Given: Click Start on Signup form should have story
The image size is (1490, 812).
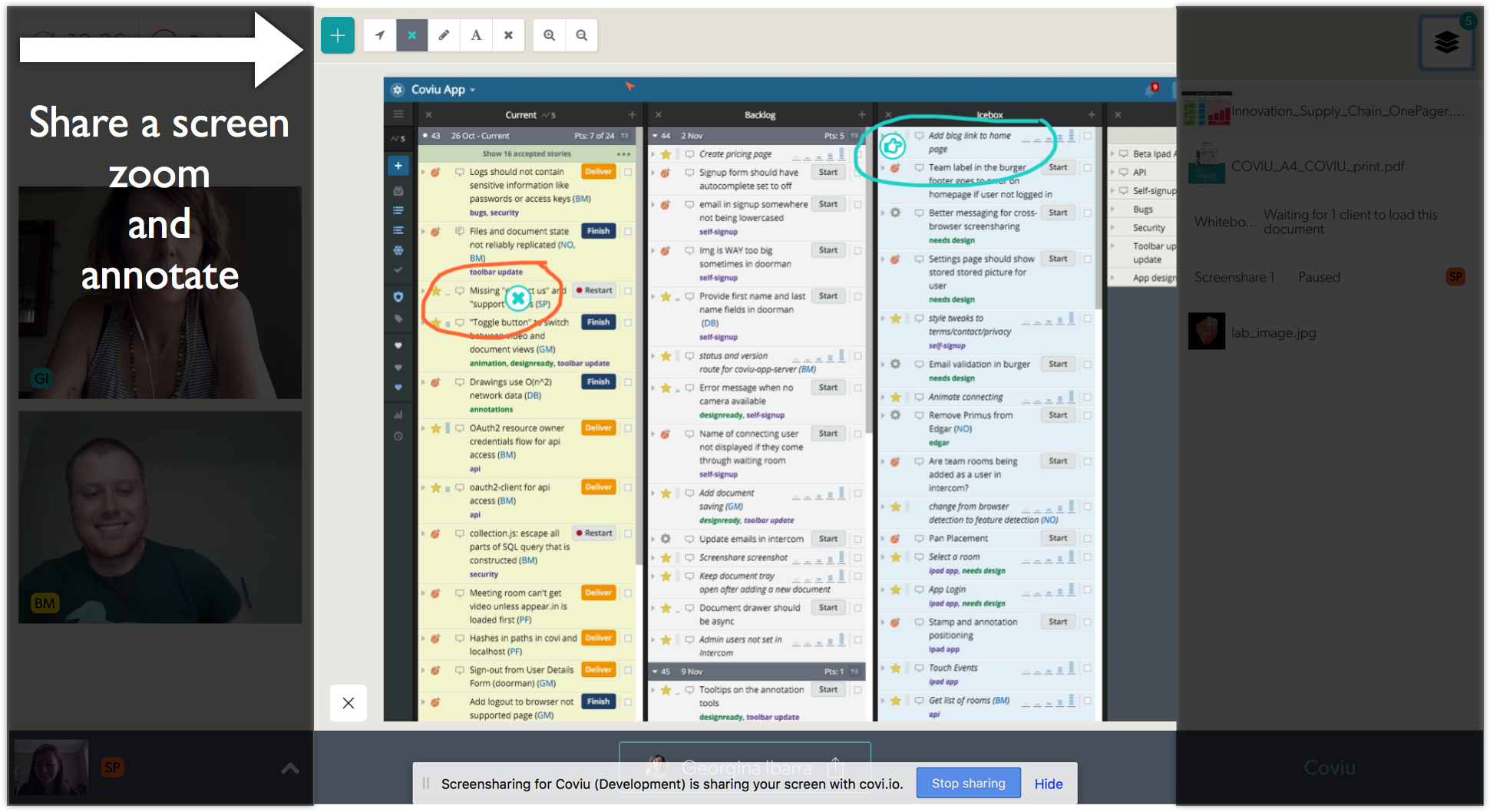Looking at the screenshot, I should coord(828,173).
